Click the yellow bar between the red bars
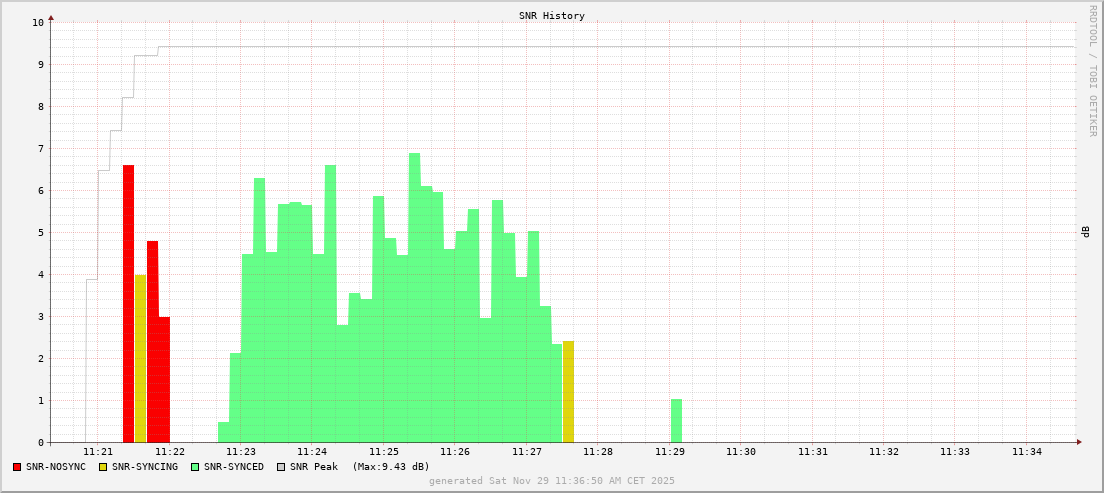The image size is (1104, 493). [x=140, y=358]
